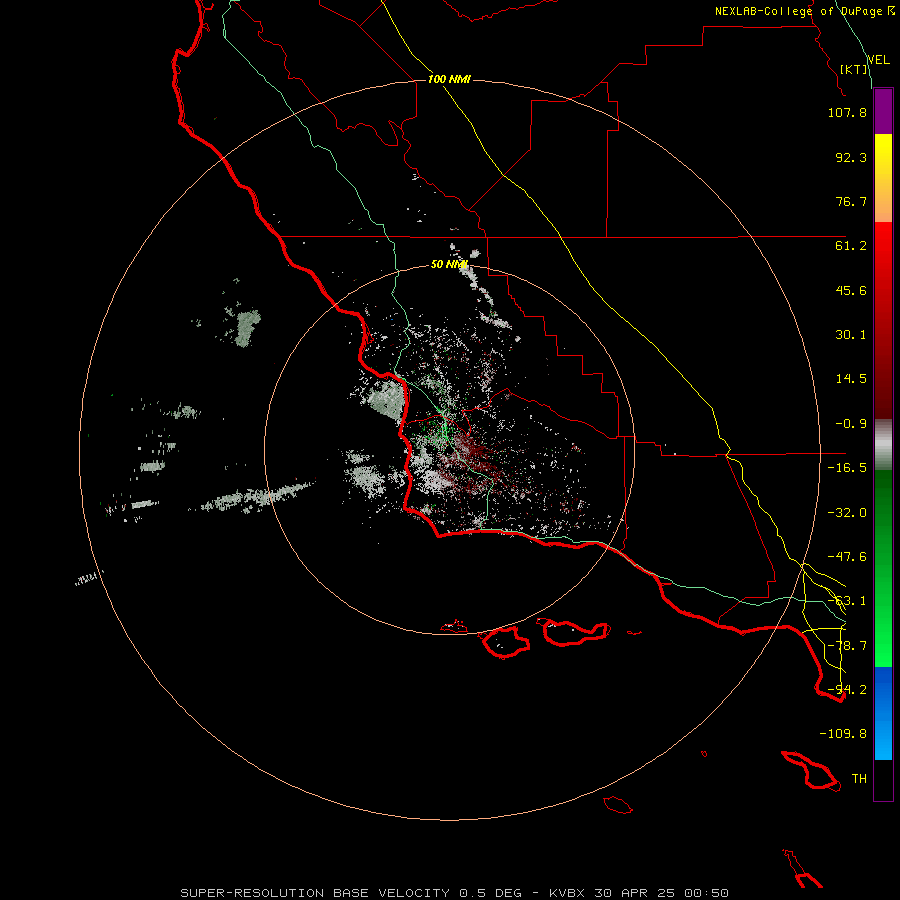900x900 pixels.
Task: Click the TH legend label
Action: (x=859, y=779)
